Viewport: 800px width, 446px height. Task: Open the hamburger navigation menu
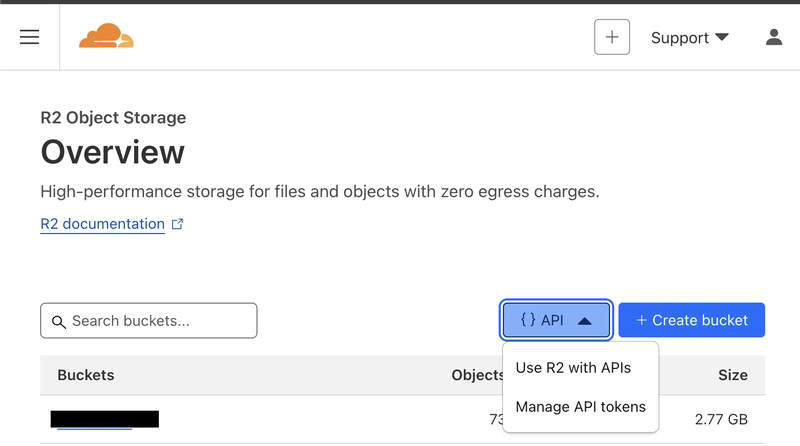click(x=30, y=37)
